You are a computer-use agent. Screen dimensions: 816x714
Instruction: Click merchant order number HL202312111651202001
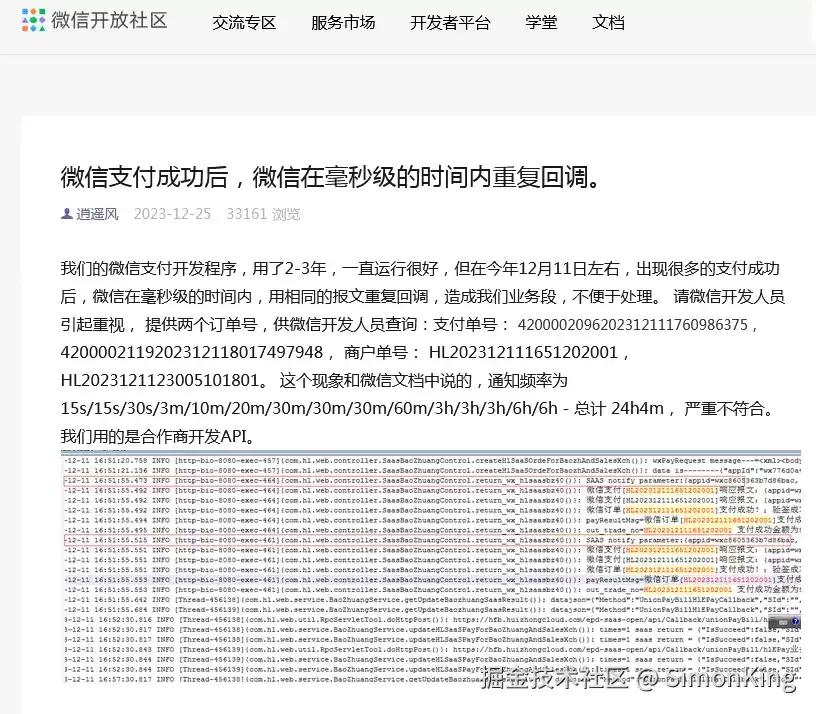(523, 352)
